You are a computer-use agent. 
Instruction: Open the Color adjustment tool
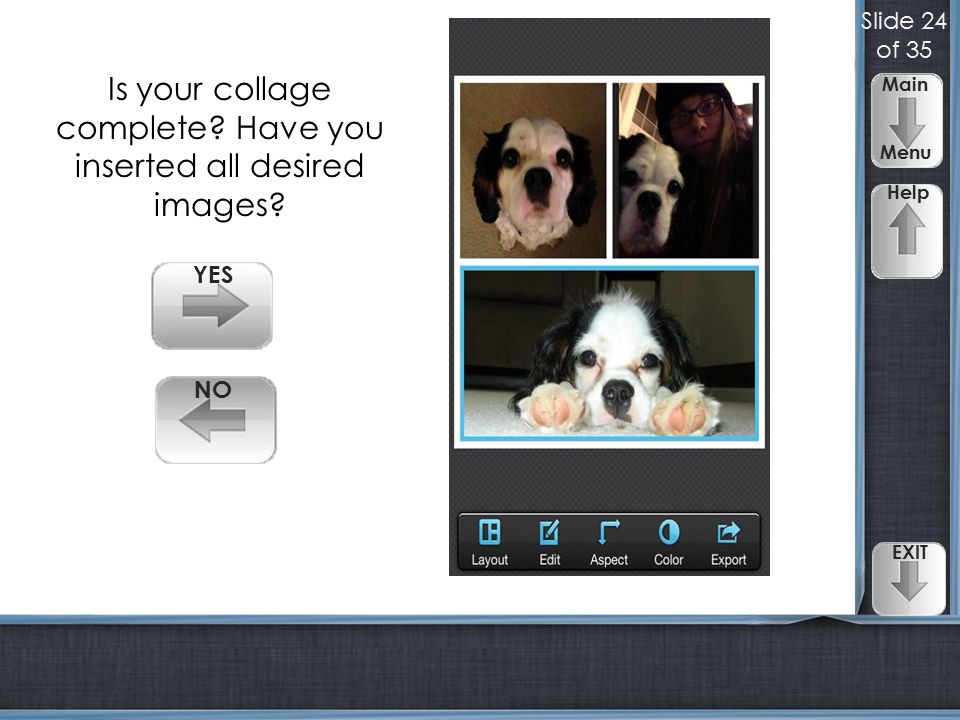point(669,542)
